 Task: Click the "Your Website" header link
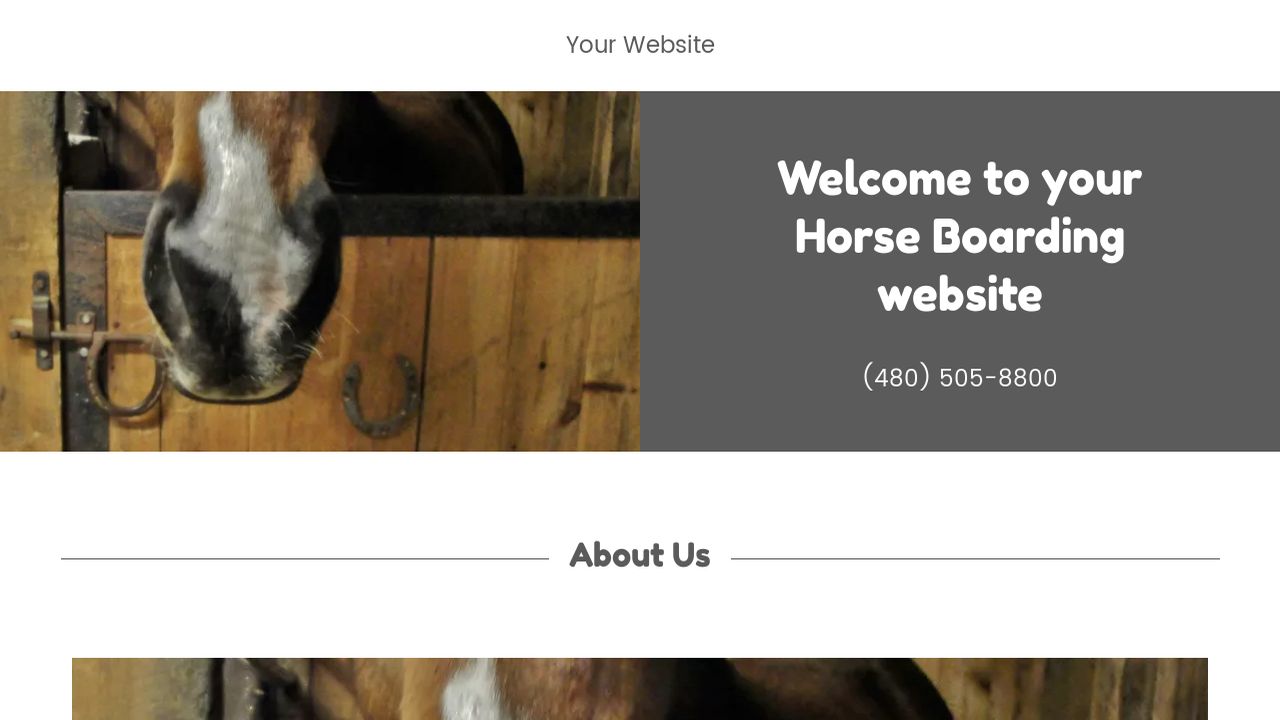coord(640,45)
